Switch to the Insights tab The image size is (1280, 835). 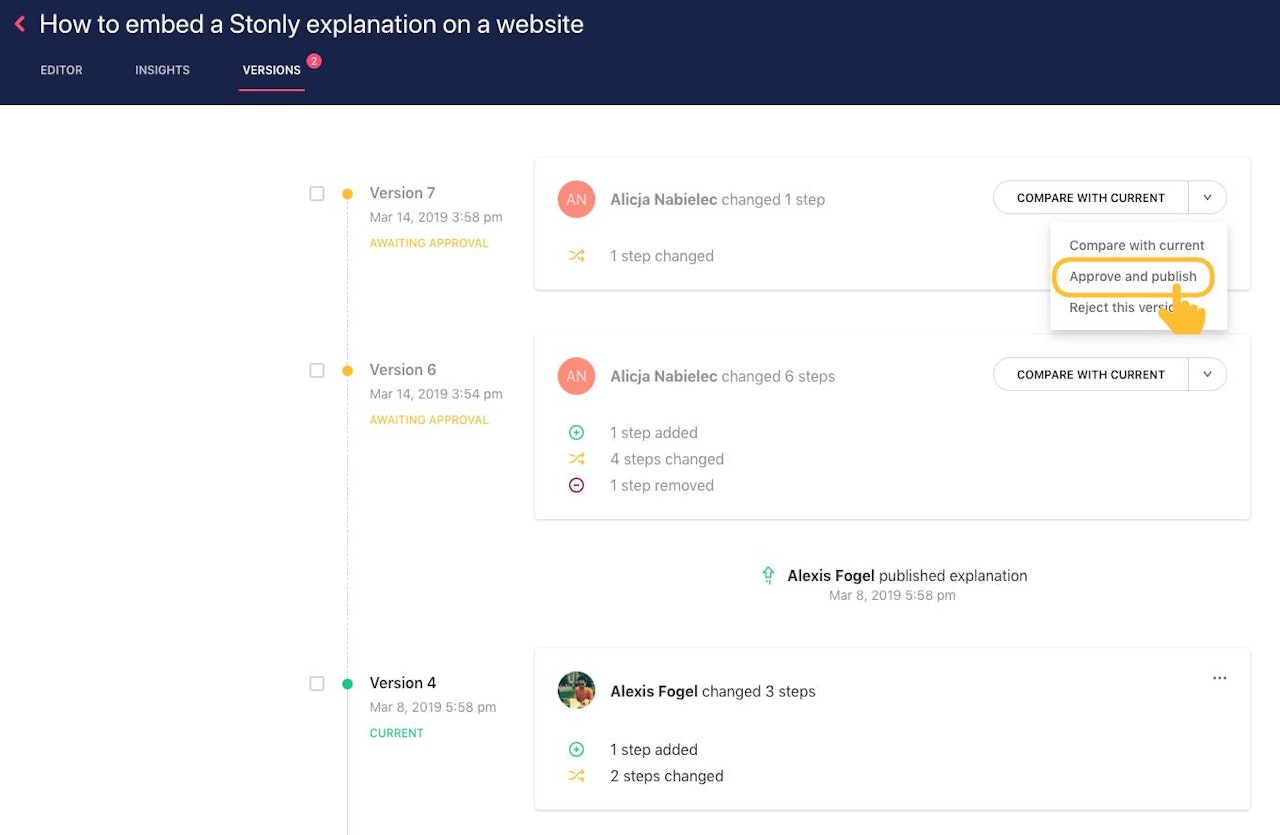pyautogui.click(x=162, y=70)
